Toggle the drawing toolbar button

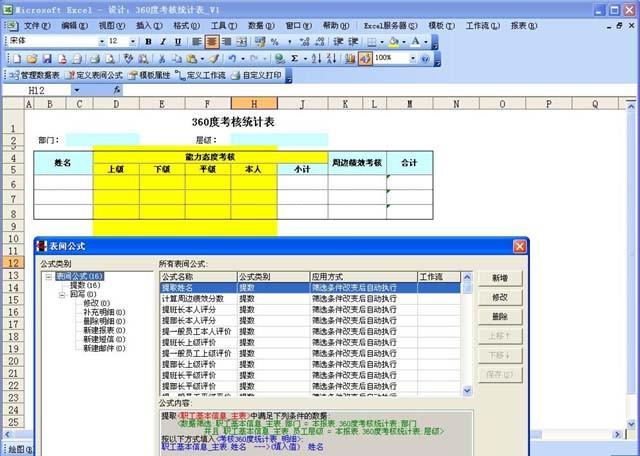click(x=365, y=59)
